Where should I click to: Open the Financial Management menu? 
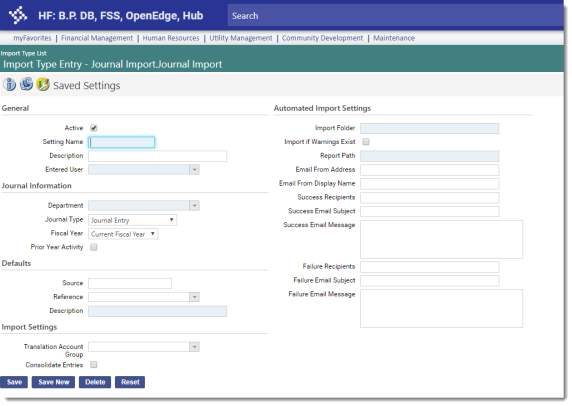click(97, 38)
